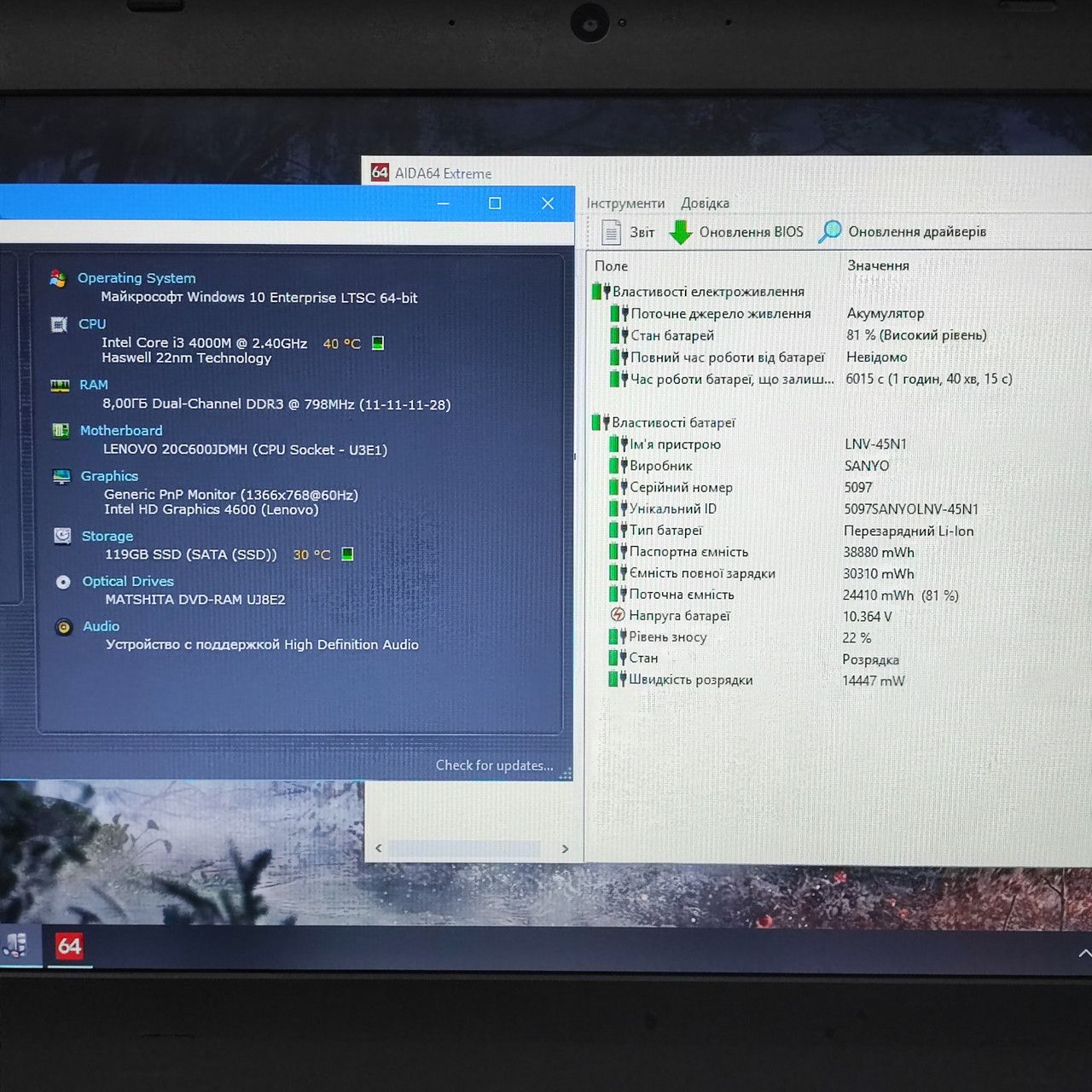
Task: Open the Speccy icon on the taskbar
Action: (x=17, y=945)
